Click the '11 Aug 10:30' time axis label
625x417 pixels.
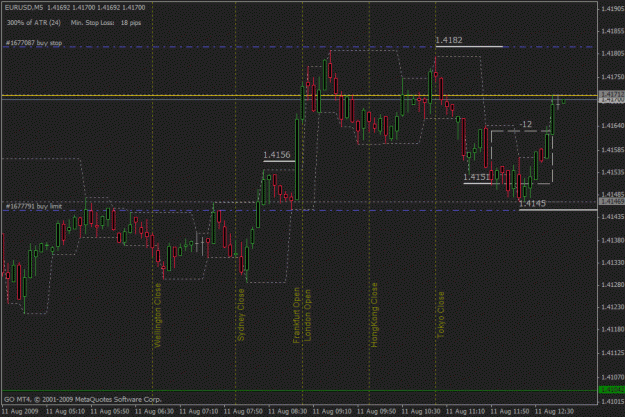coord(421,411)
